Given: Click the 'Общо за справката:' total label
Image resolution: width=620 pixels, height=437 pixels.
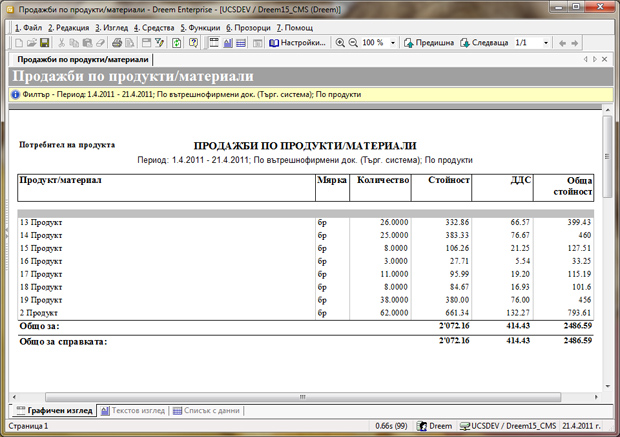Looking at the screenshot, I should (63, 342).
